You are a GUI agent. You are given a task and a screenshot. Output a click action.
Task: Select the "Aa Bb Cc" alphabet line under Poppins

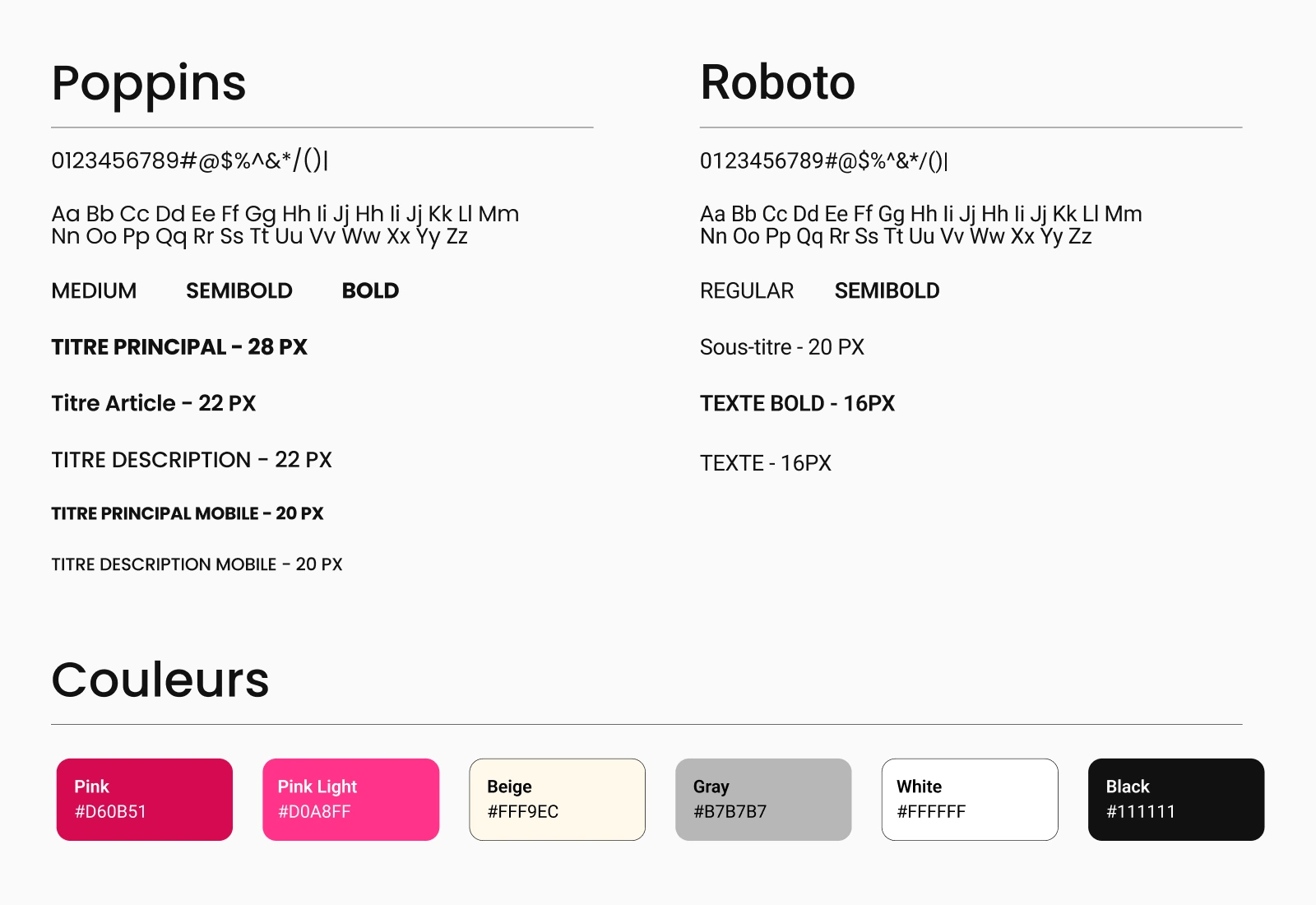(285, 214)
